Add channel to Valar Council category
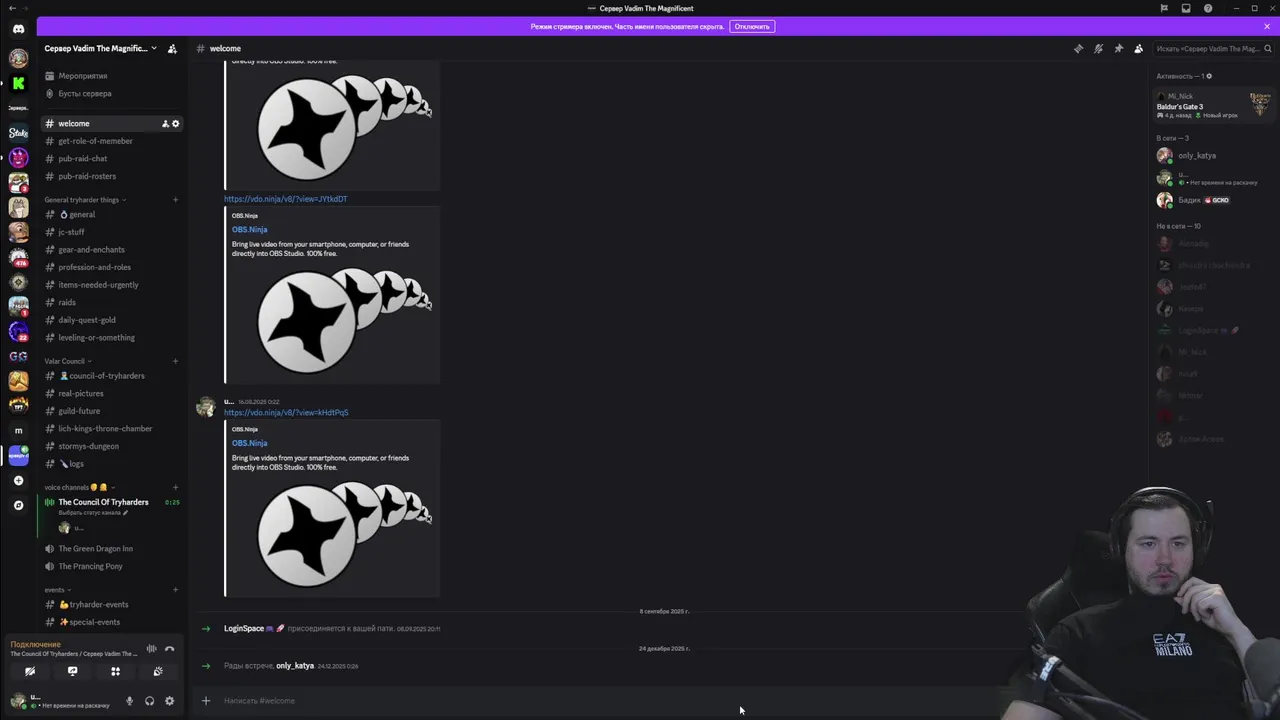The image size is (1280, 720). tap(175, 361)
